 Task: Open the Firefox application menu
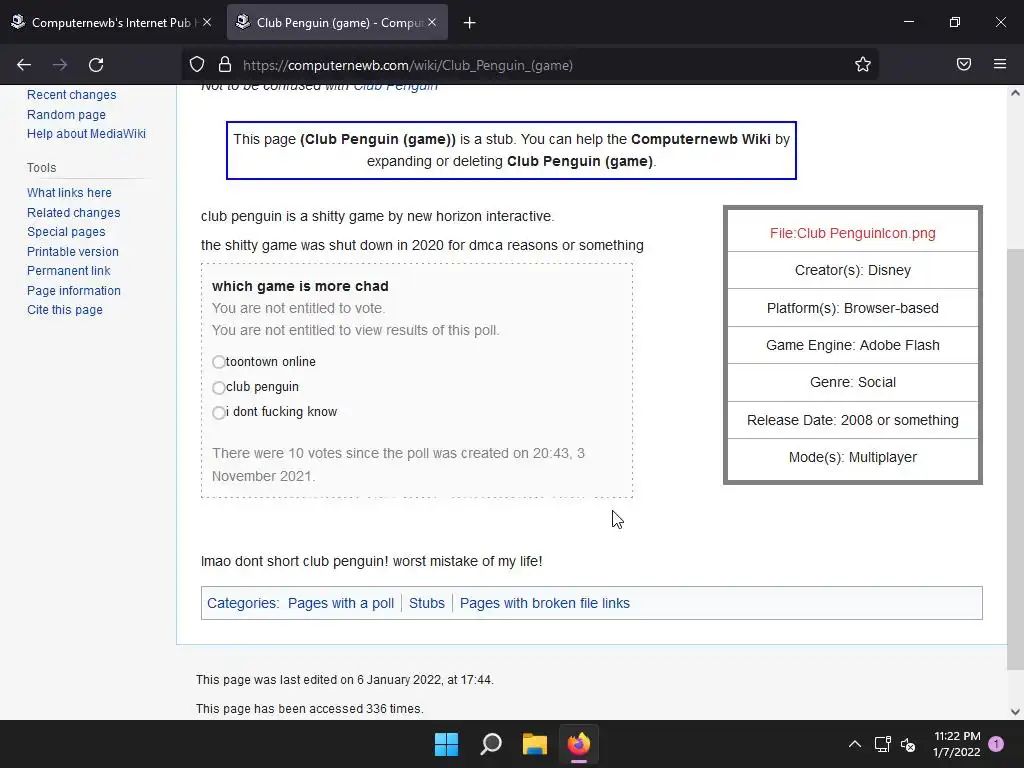click(1000, 65)
